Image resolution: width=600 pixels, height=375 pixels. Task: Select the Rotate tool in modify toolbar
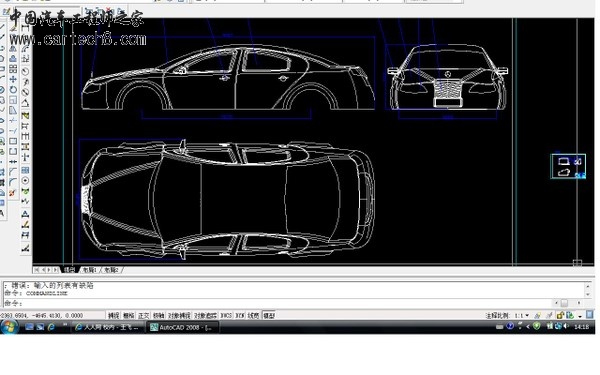[13, 90]
